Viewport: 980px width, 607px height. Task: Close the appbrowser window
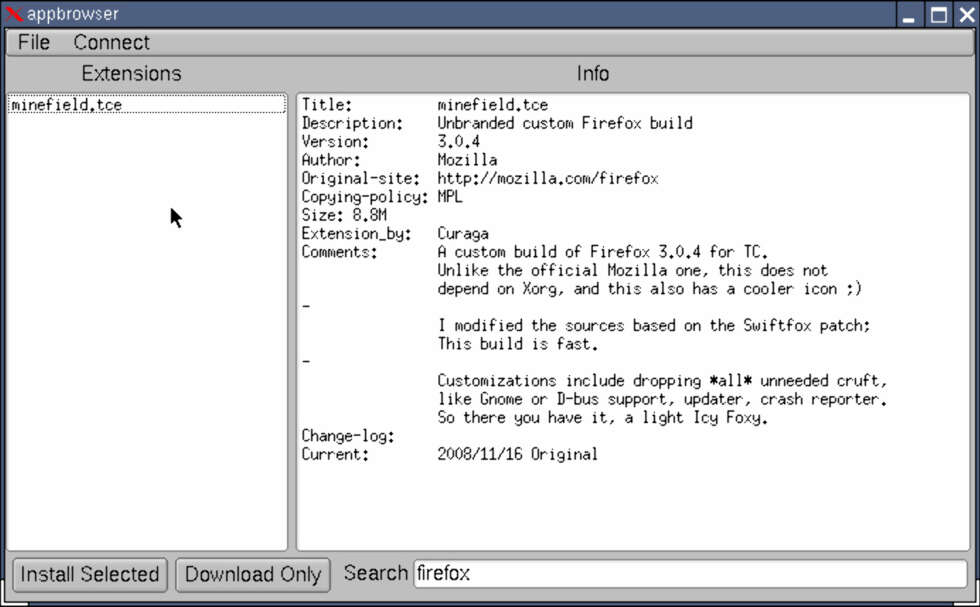tap(966, 14)
